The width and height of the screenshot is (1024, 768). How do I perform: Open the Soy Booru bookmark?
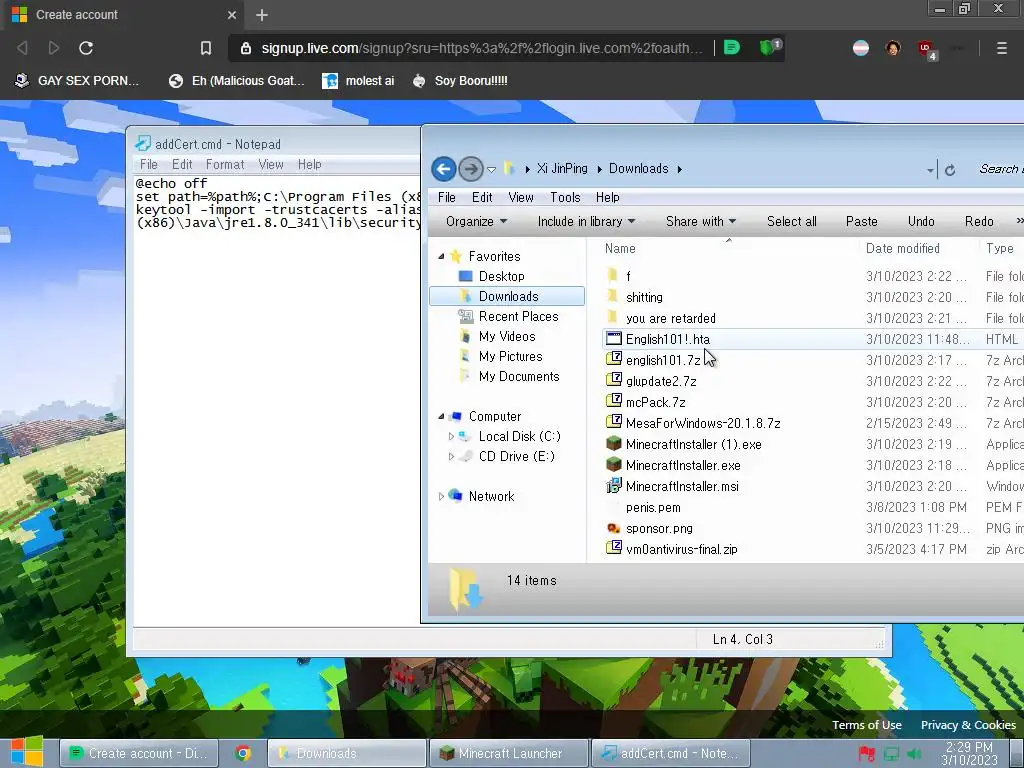461,81
